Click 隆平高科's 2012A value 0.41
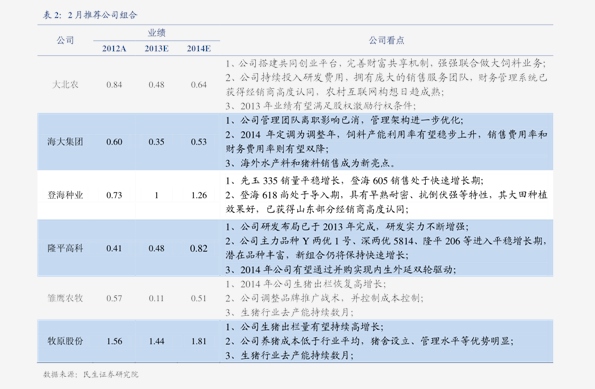 [x=114, y=249]
